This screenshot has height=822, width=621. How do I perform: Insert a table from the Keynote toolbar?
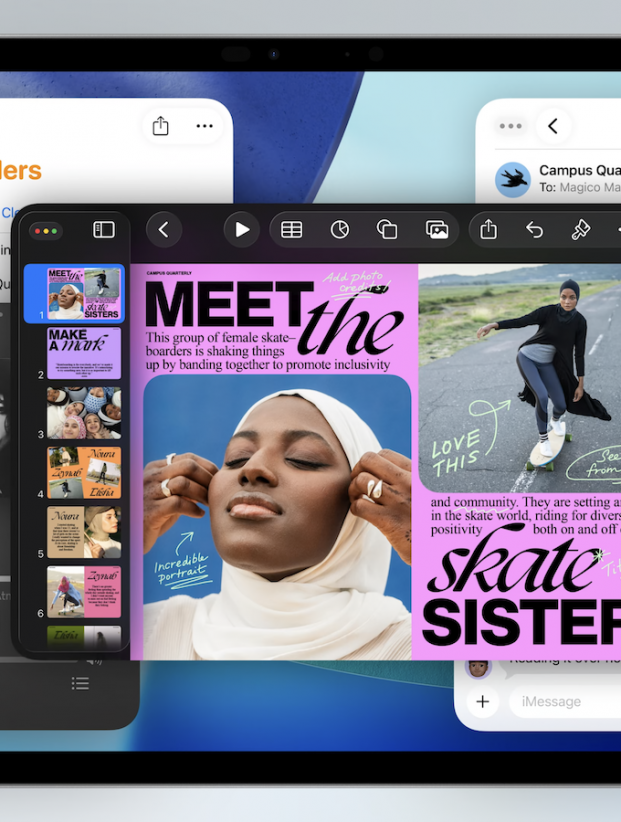point(291,230)
